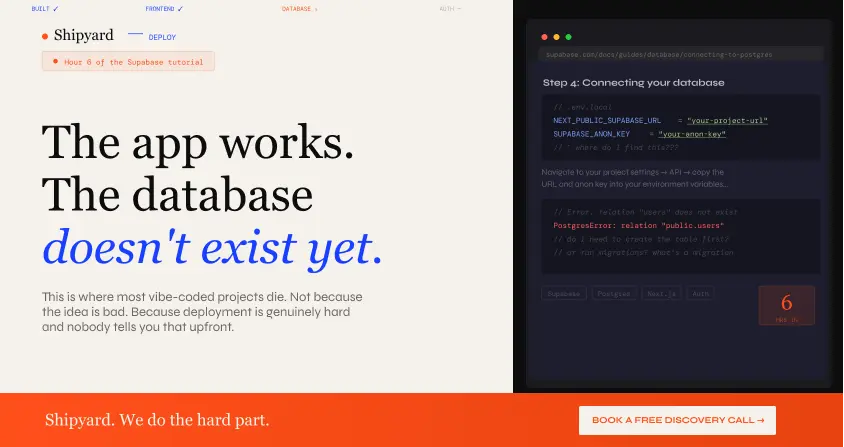Image resolution: width=844 pixels, height=447 pixels.
Task: Click the "your-project-url" string
Action: coord(727,121)
